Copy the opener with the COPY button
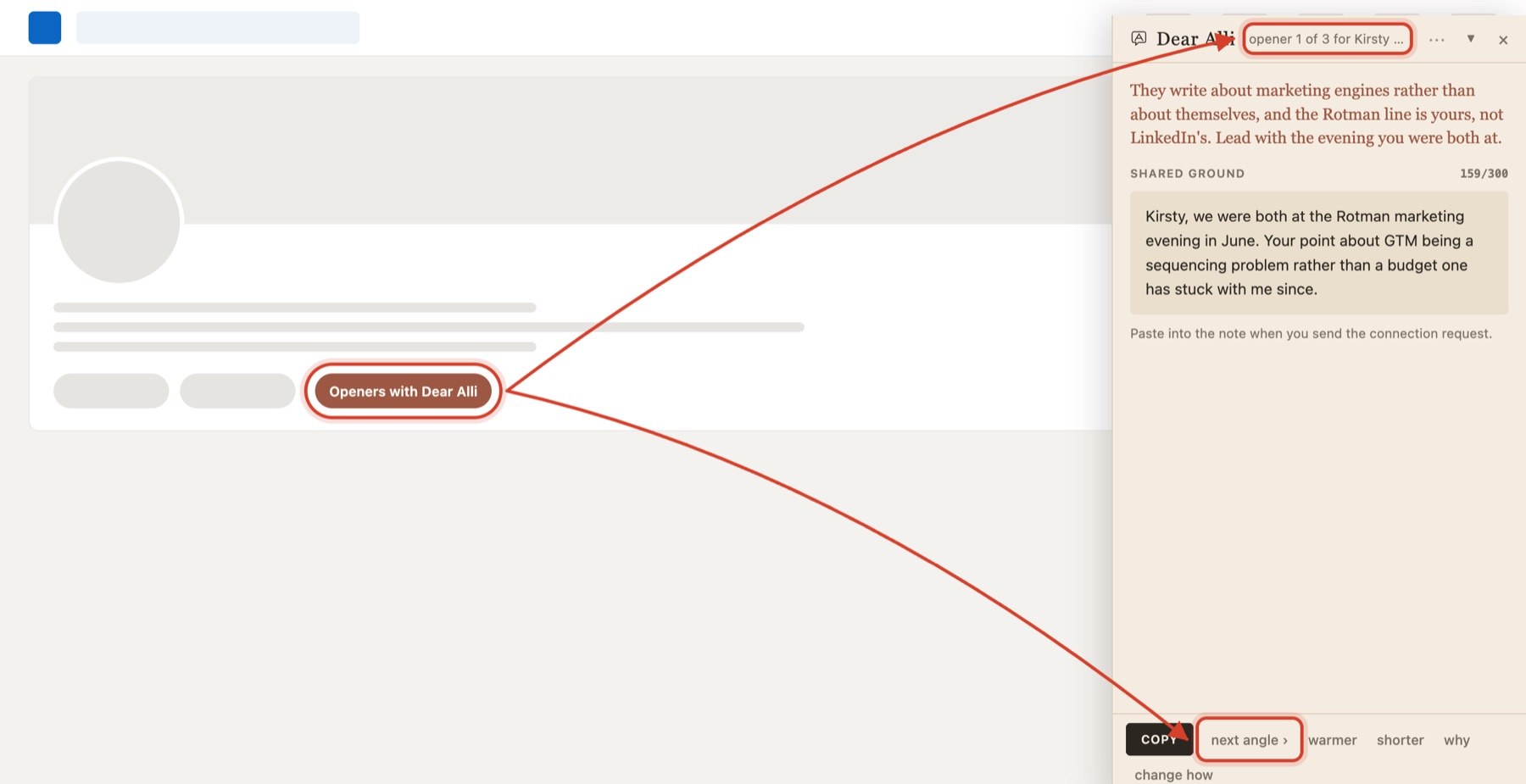Screen dimensions: 1526x784 click(1159, 739)
